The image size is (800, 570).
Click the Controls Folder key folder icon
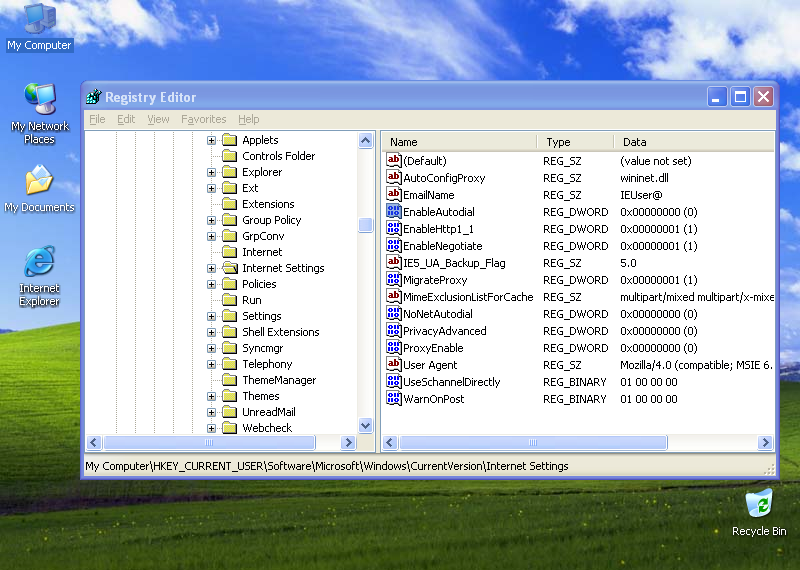[x=230, y=156]
